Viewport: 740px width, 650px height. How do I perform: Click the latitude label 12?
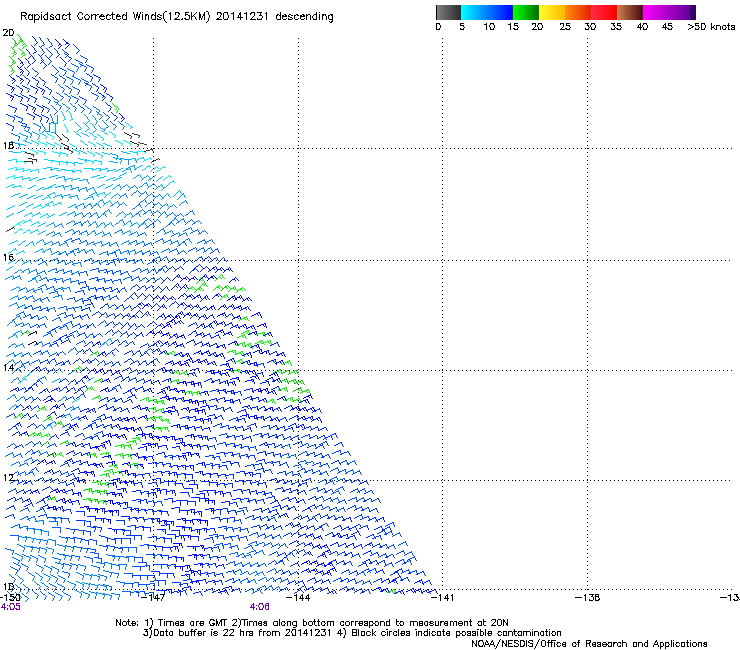click(8, 478)
